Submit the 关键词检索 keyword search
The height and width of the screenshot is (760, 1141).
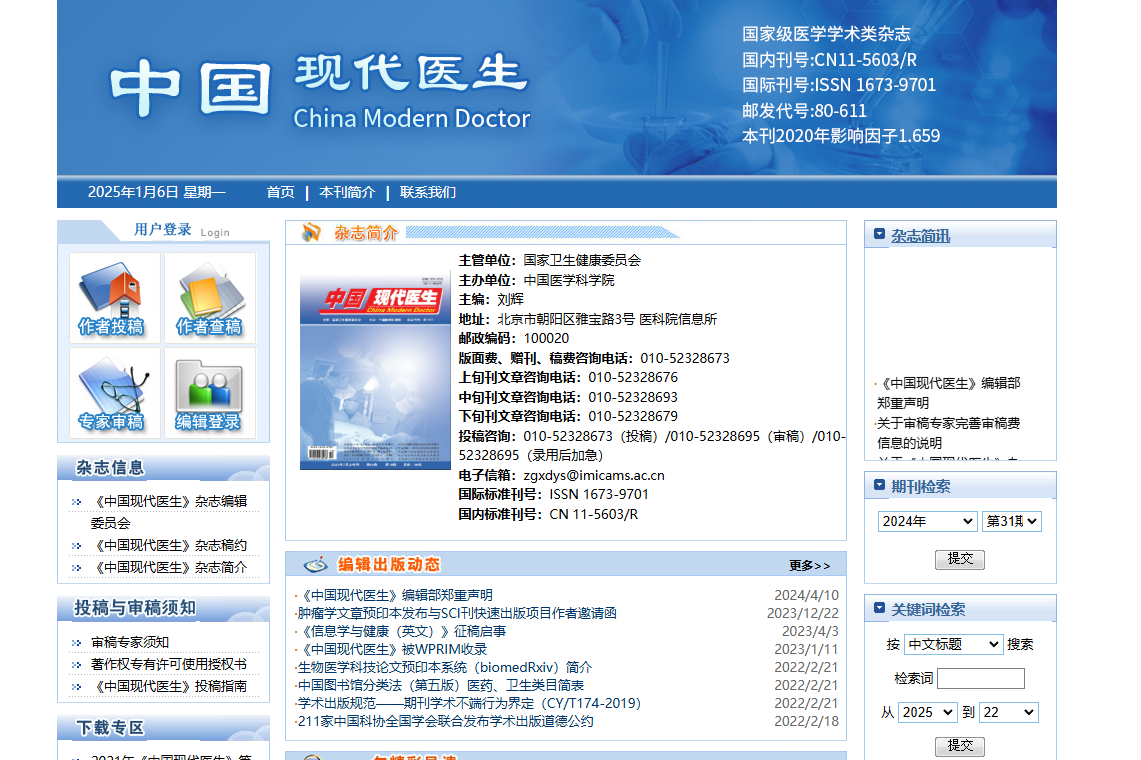point(960,746)
